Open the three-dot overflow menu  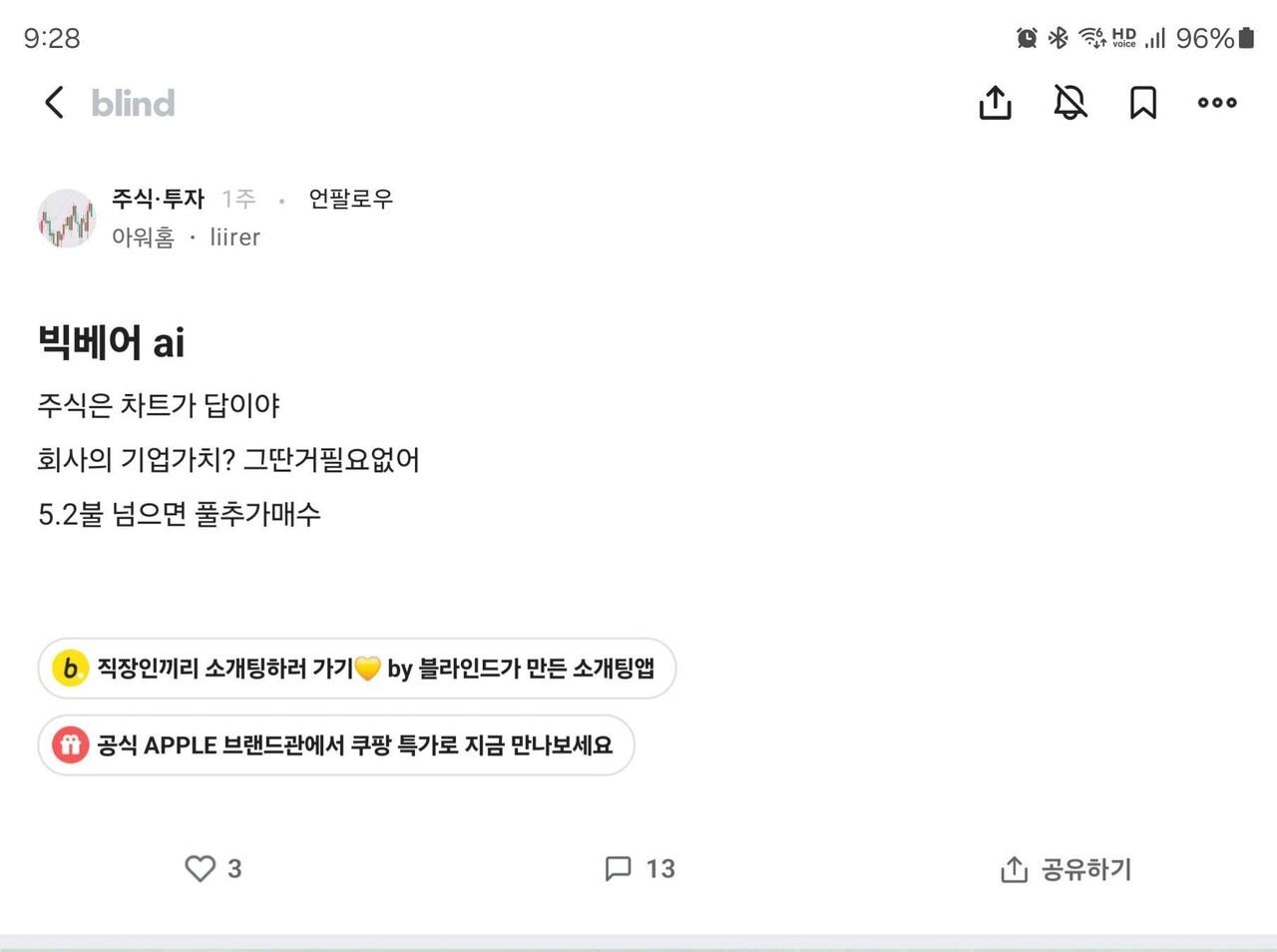(1217, 102)
